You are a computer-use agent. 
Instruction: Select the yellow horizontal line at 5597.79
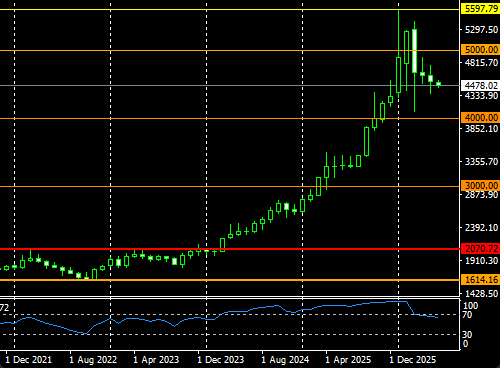click(x=230, y=10)
